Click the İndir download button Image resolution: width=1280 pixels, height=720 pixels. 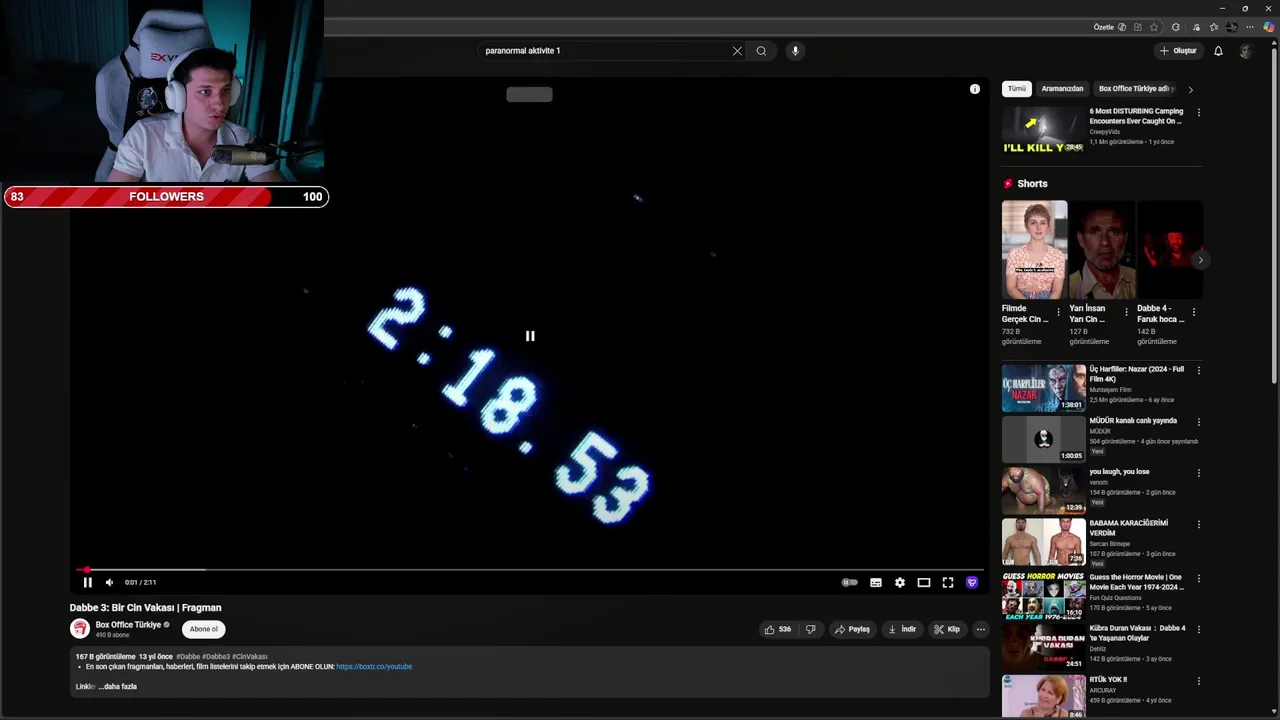point(902,629)
